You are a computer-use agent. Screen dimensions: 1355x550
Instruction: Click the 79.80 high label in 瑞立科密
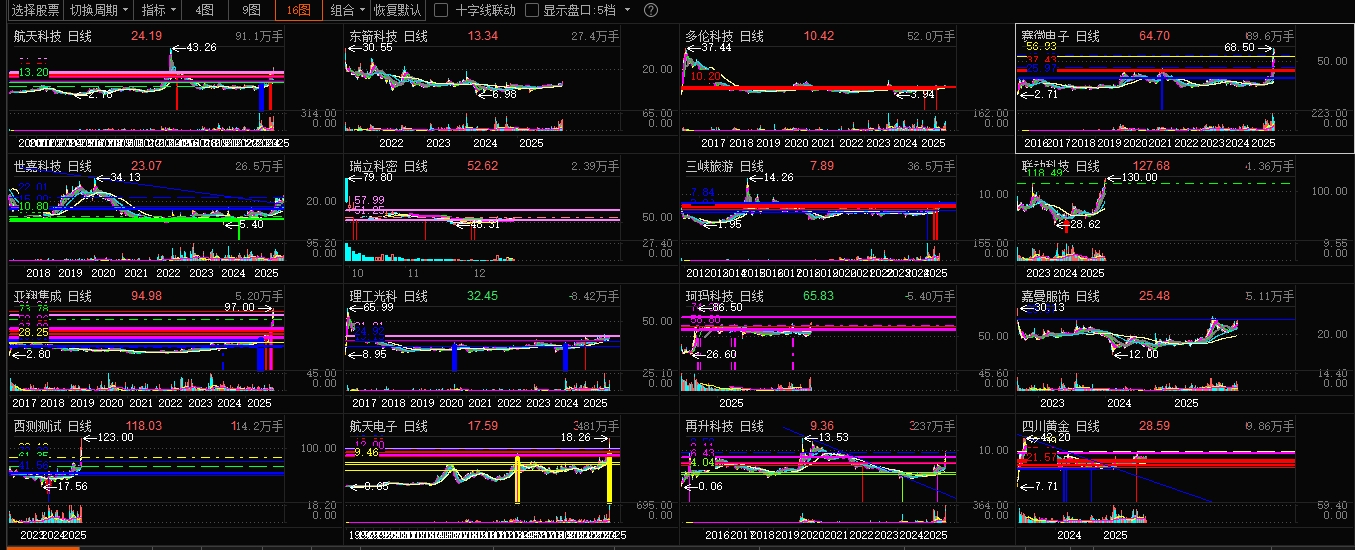point(377,177)
